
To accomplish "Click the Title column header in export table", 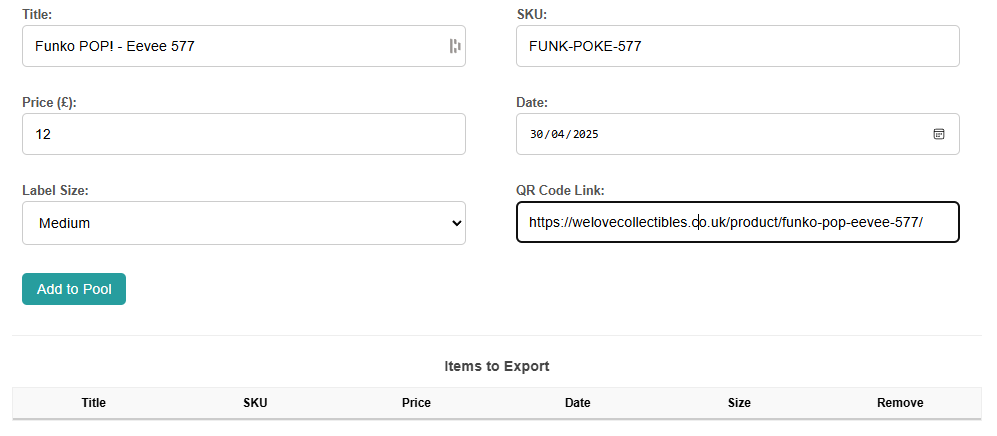I will pos(94,403).
